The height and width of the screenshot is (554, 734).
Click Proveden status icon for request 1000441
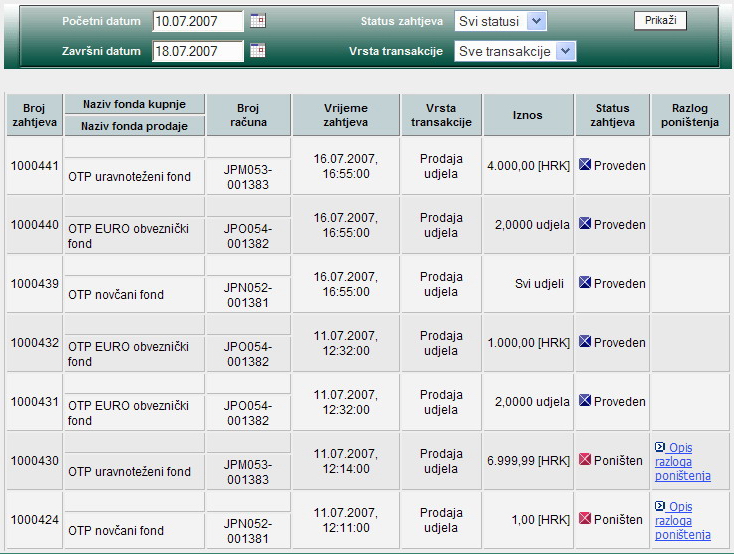(x=585, y=165)
